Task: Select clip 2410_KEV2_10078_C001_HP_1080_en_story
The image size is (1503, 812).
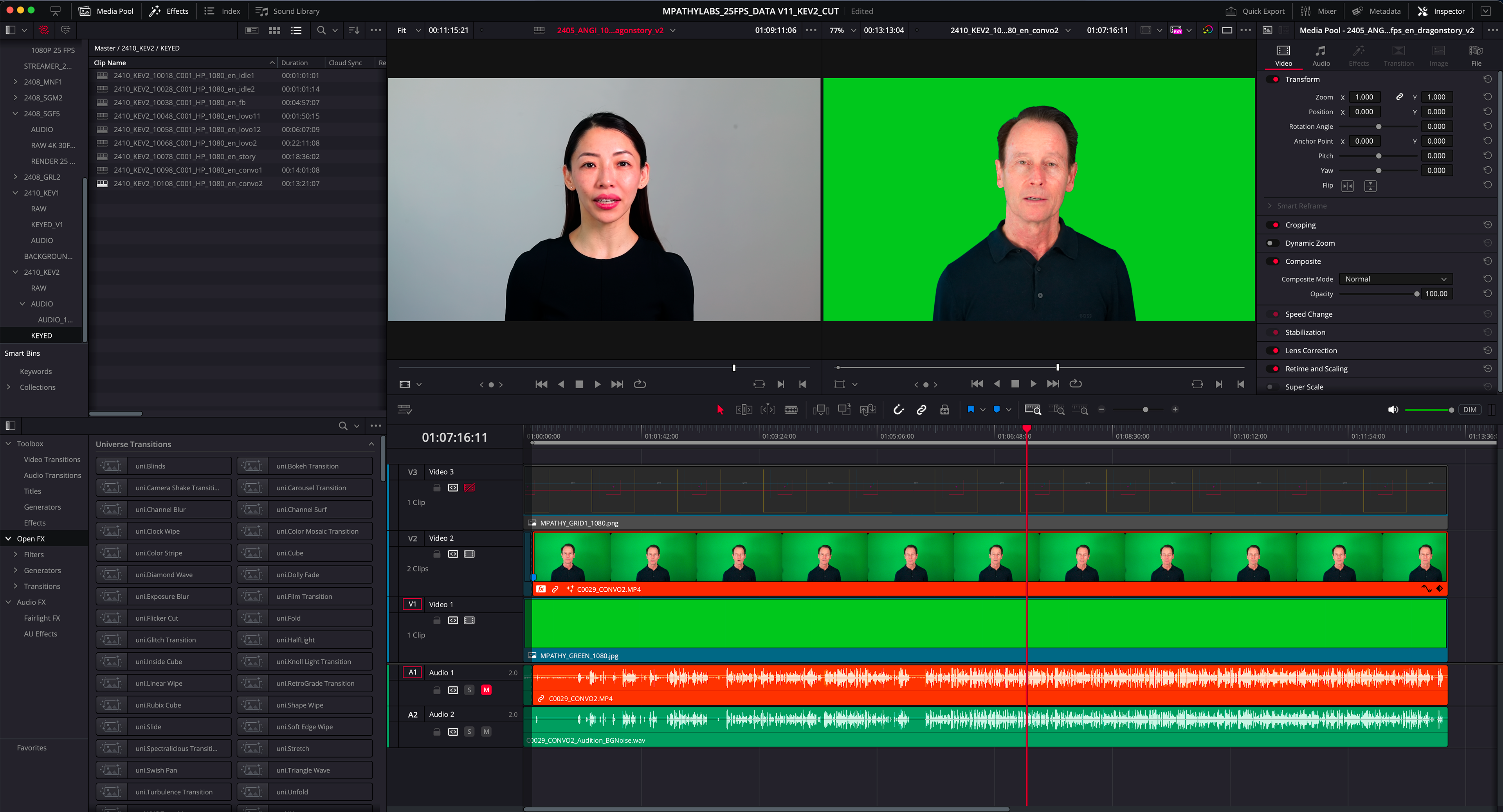Action: point(184,156)
